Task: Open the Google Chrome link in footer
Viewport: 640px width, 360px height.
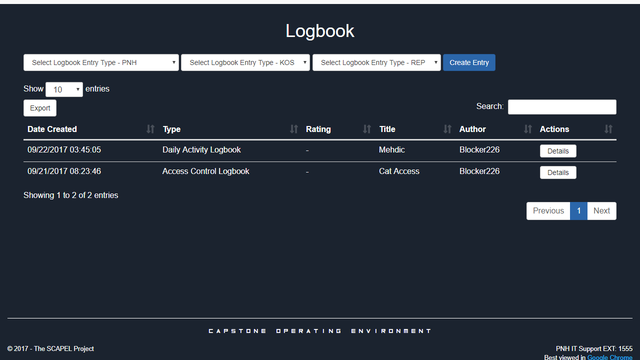Action: click(x=610, y=357)
